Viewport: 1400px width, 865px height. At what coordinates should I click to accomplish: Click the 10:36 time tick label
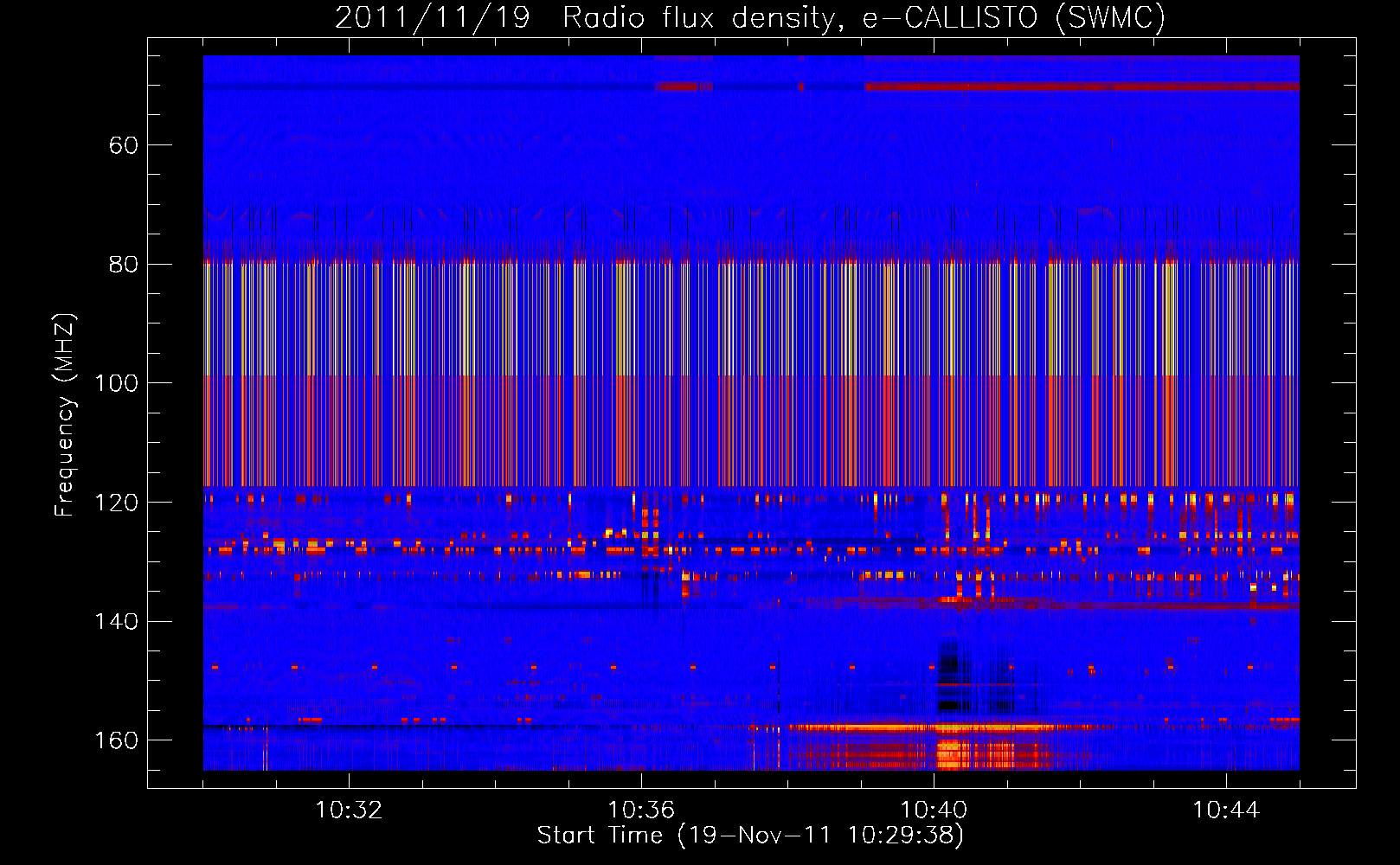coord(641,811)
